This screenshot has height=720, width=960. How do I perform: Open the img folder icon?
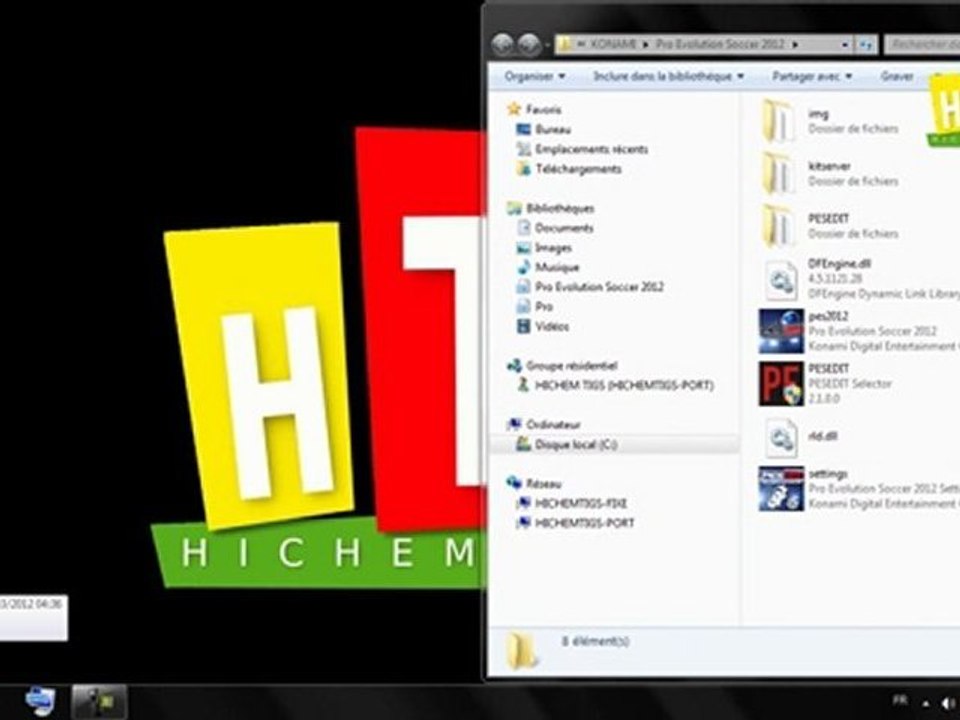click(779, 121)
